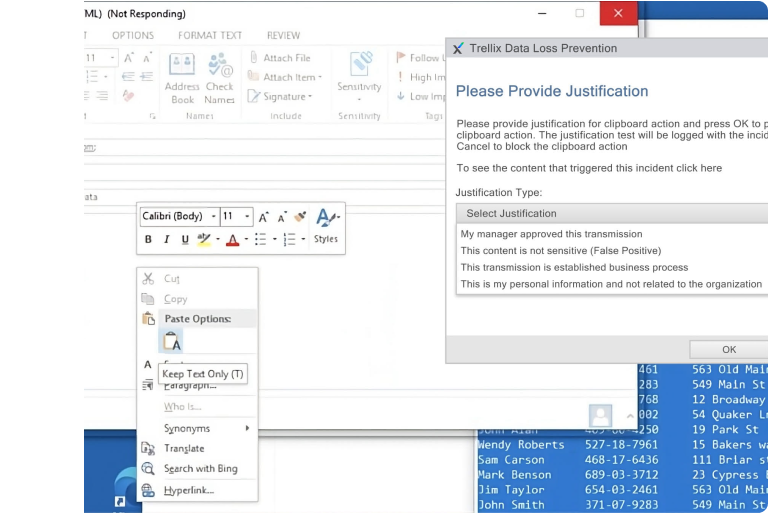Click OK in the Trellix dialog
The height and width of the screenshot is (513, 768).
[729, 349]
